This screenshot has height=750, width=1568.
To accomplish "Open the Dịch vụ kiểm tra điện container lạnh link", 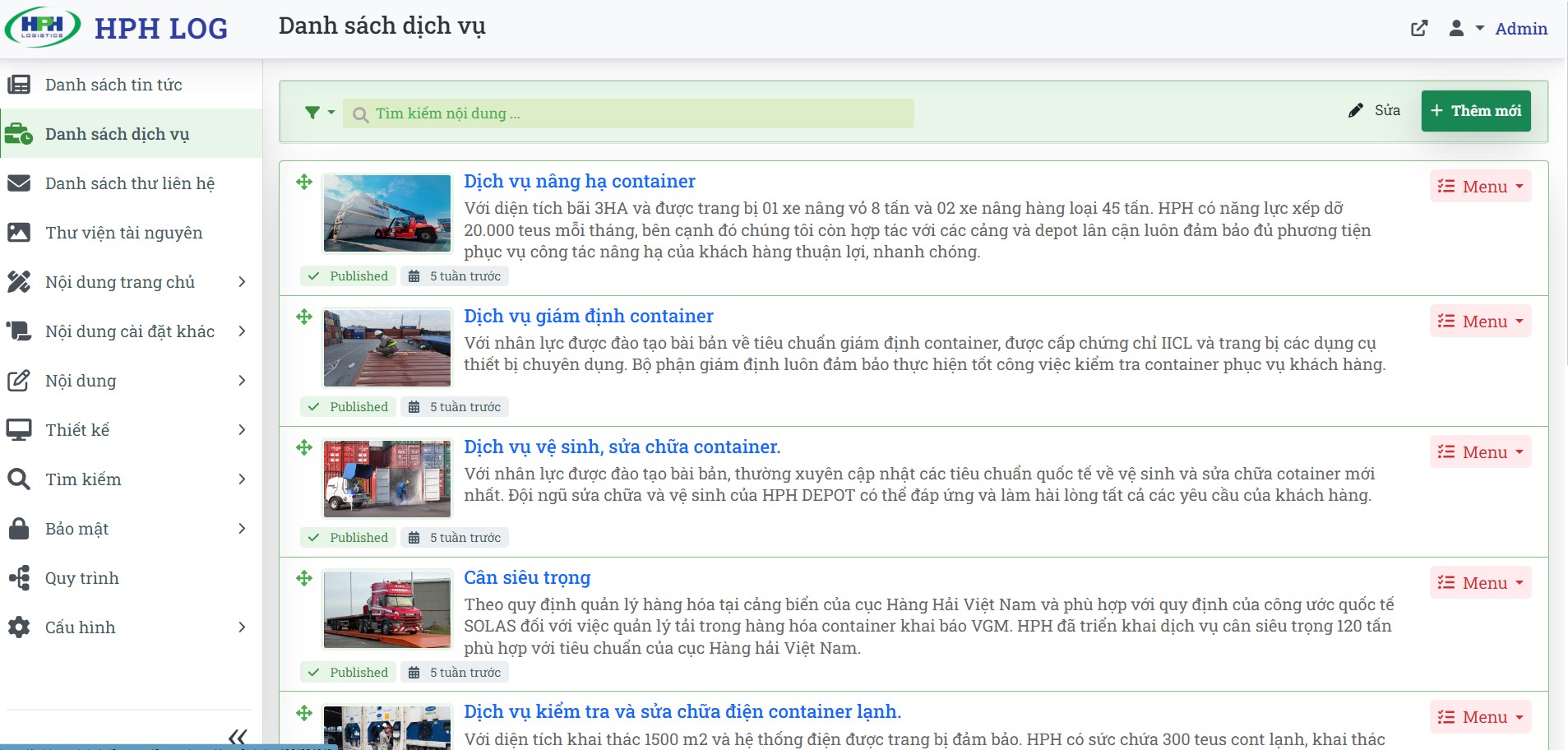I will (682, 711).
